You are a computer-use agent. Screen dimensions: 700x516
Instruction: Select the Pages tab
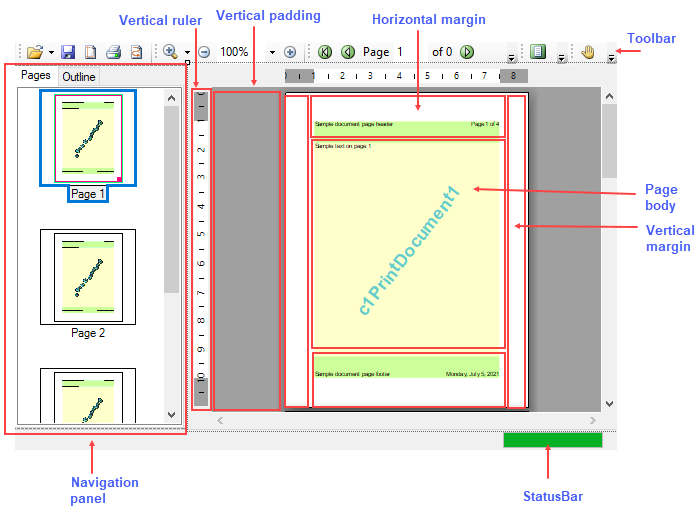[36, 76]
